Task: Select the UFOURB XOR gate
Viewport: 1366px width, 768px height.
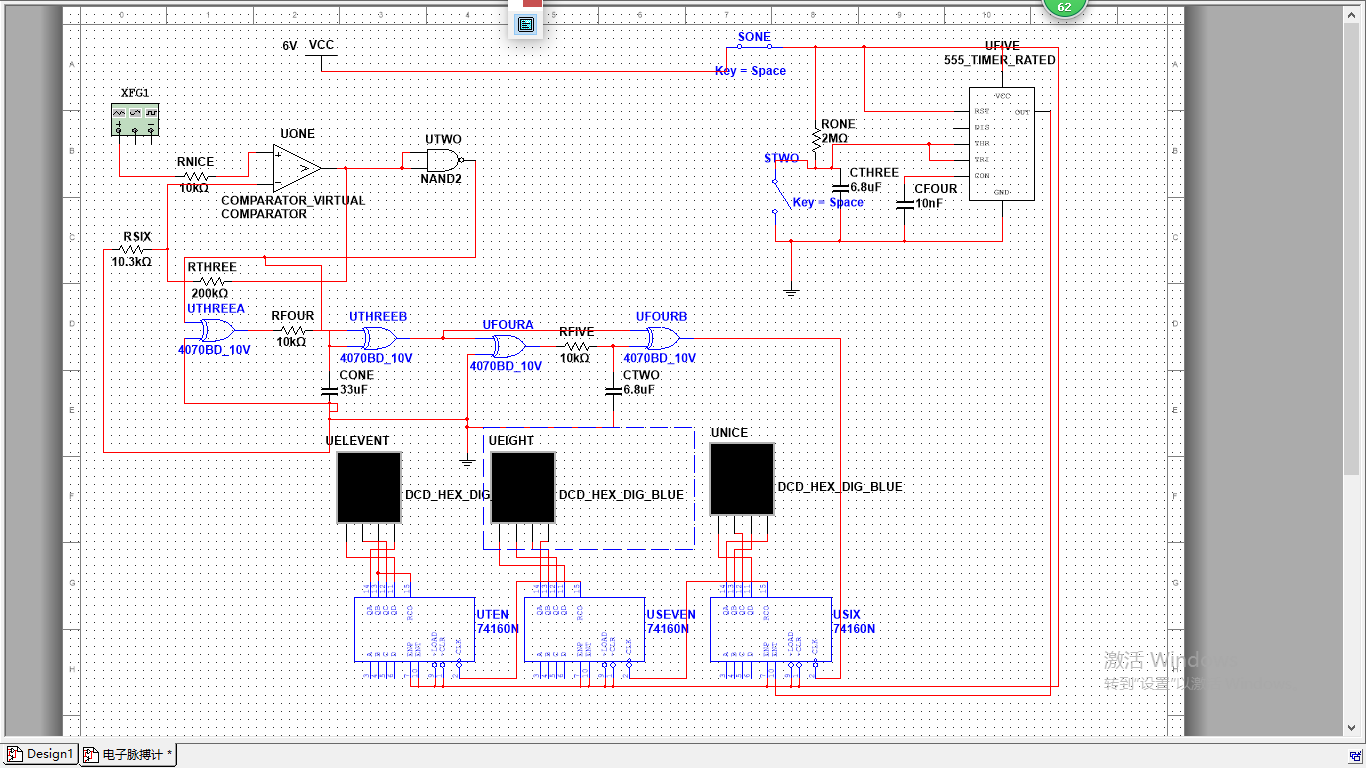Action: tap(663, 337)
